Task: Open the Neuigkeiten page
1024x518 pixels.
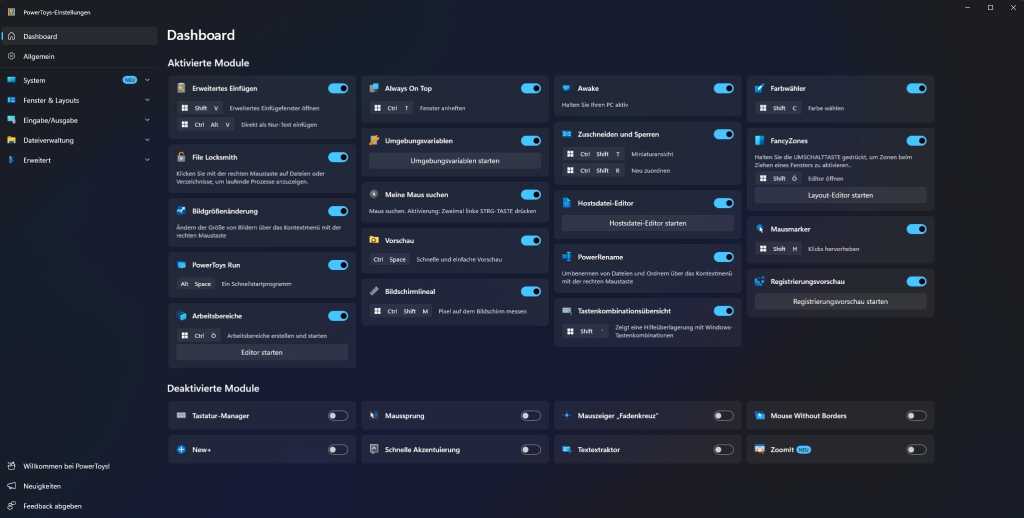Action: click(79, 486)
